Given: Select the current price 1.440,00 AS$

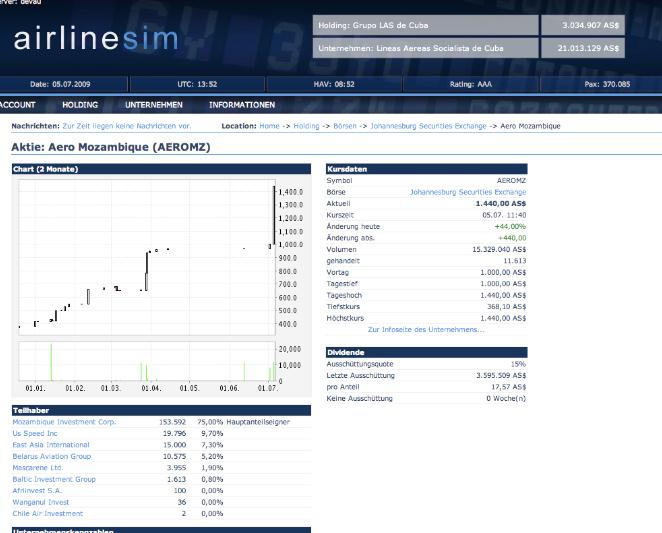Looking at the screenshot, I should pyautogui.click(x=501, y=204).
